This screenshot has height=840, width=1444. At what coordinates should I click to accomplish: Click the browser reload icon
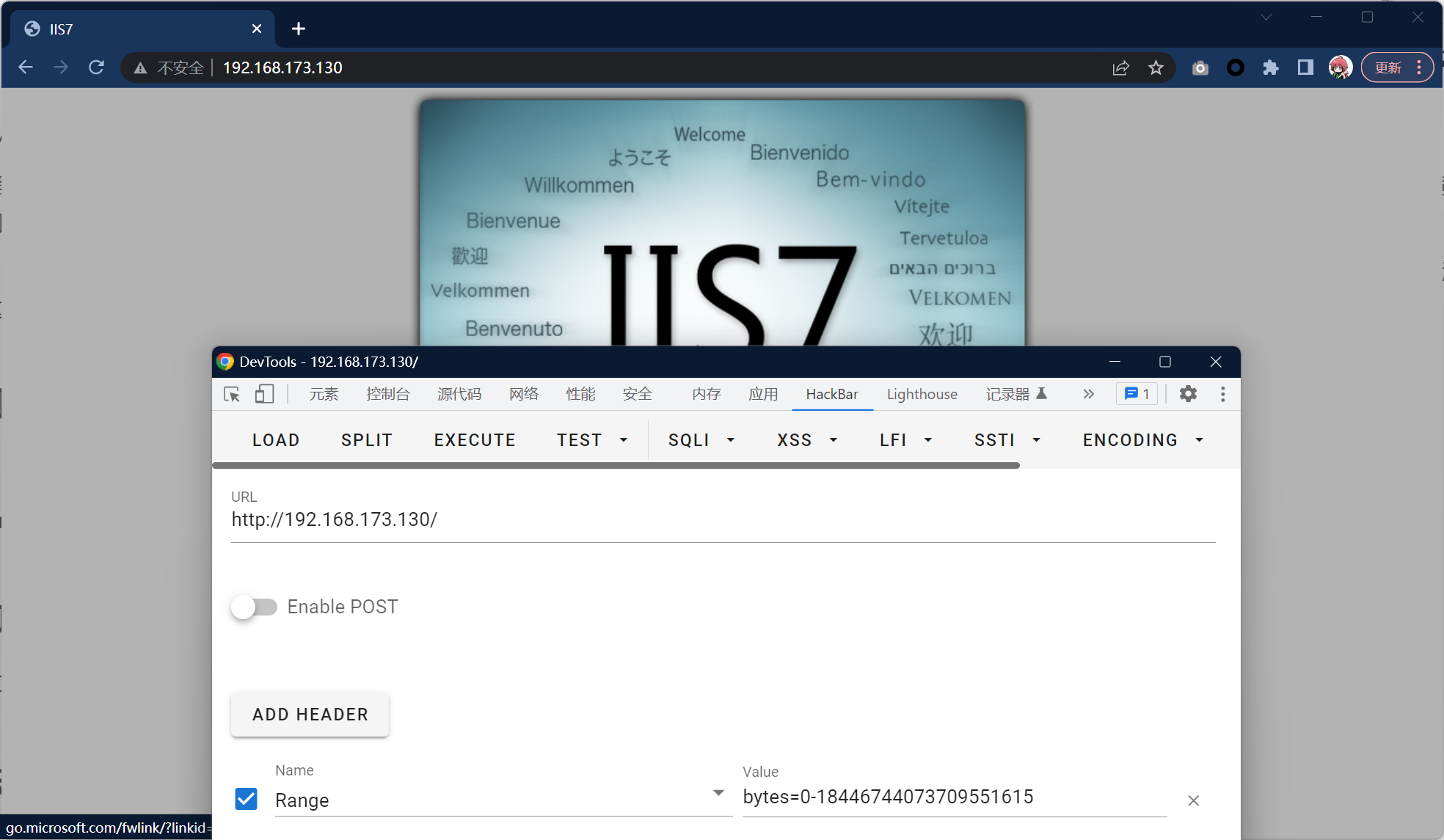[x=96, y=67]
